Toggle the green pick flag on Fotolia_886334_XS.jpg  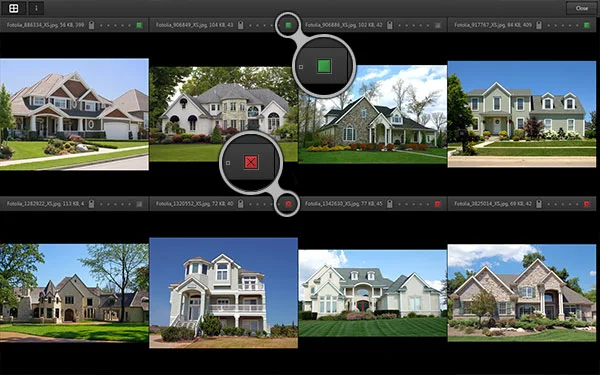(x=139, y=25)
